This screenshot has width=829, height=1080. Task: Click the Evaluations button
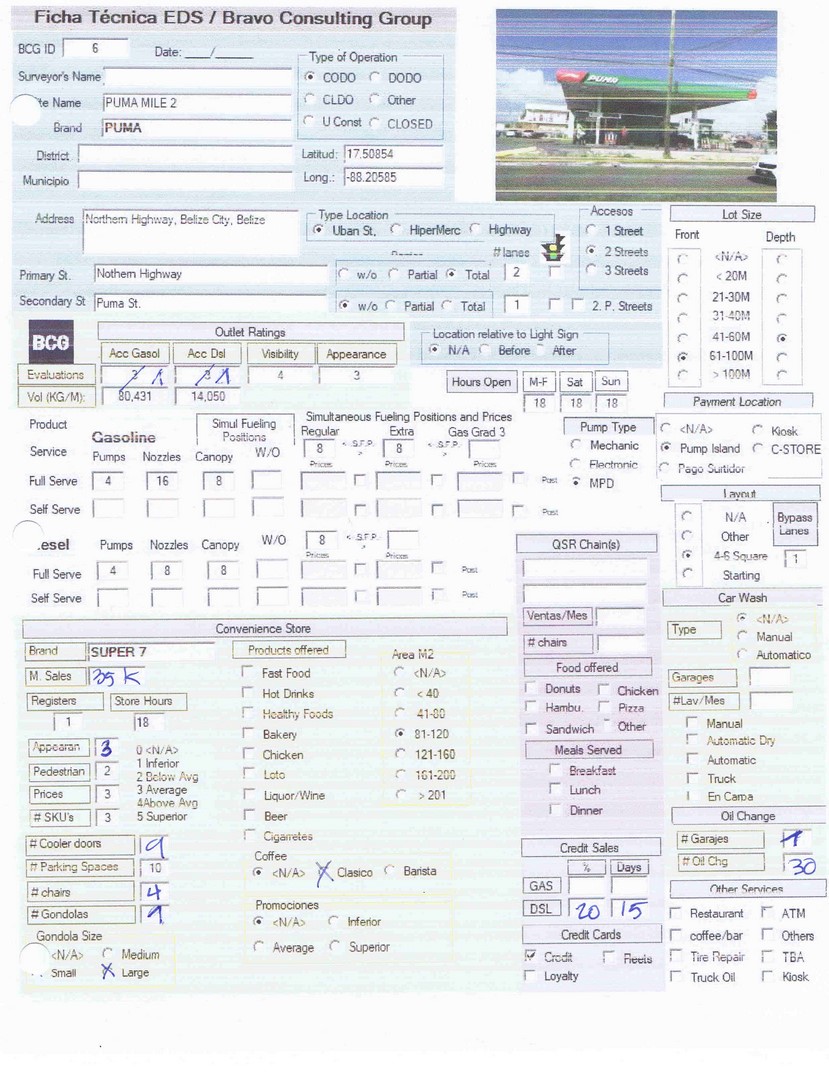click(55, 375)
